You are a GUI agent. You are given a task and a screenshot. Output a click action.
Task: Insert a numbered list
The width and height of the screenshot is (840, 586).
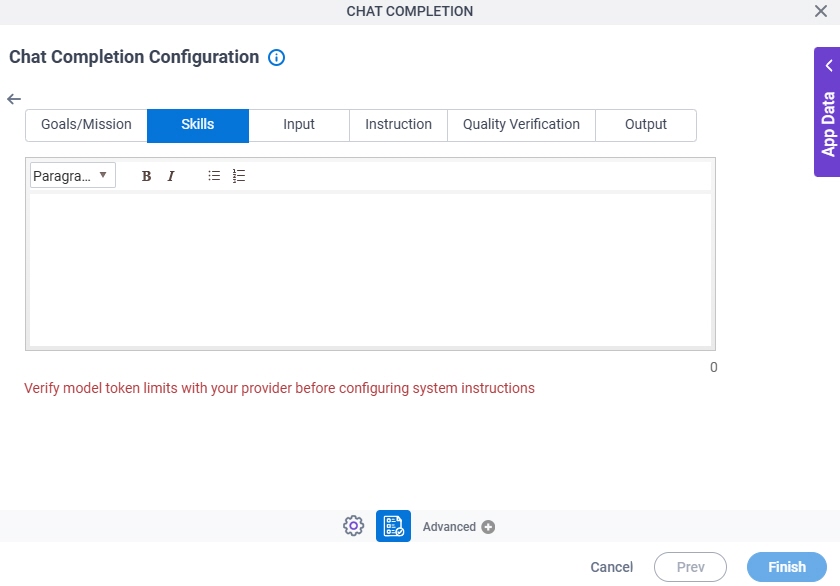(x=239, y=176)
